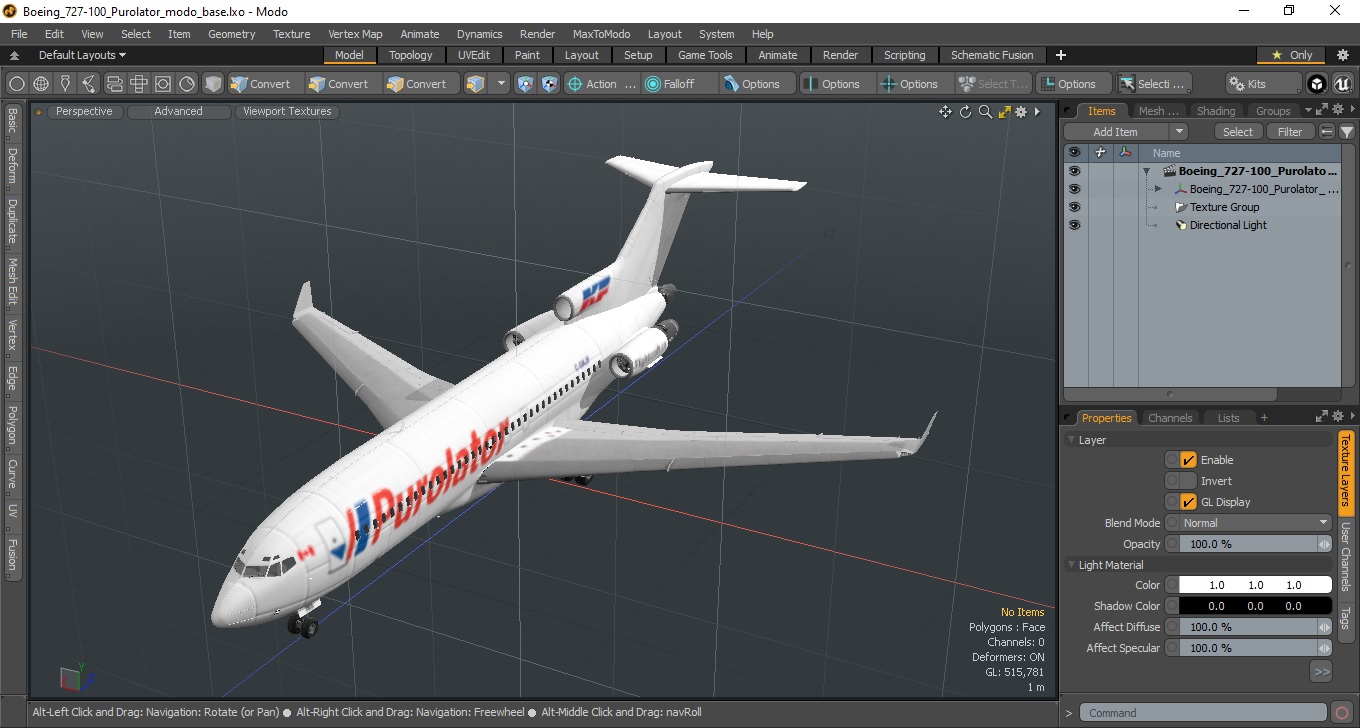Toggle the GL Display checkbox
This screenshot has height=728, width=1360.
coord(1189,502)
